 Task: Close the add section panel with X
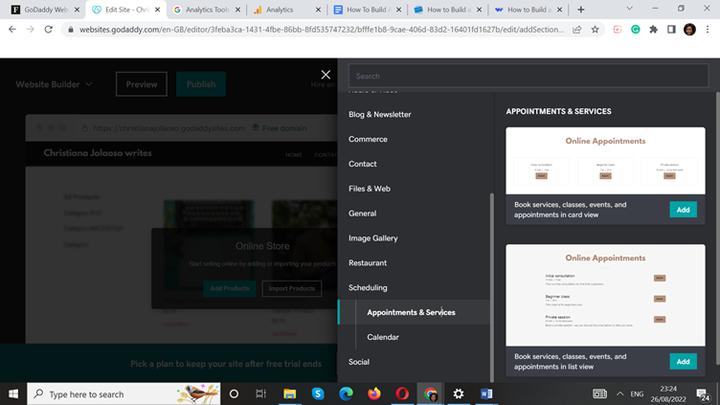[325, 74]
